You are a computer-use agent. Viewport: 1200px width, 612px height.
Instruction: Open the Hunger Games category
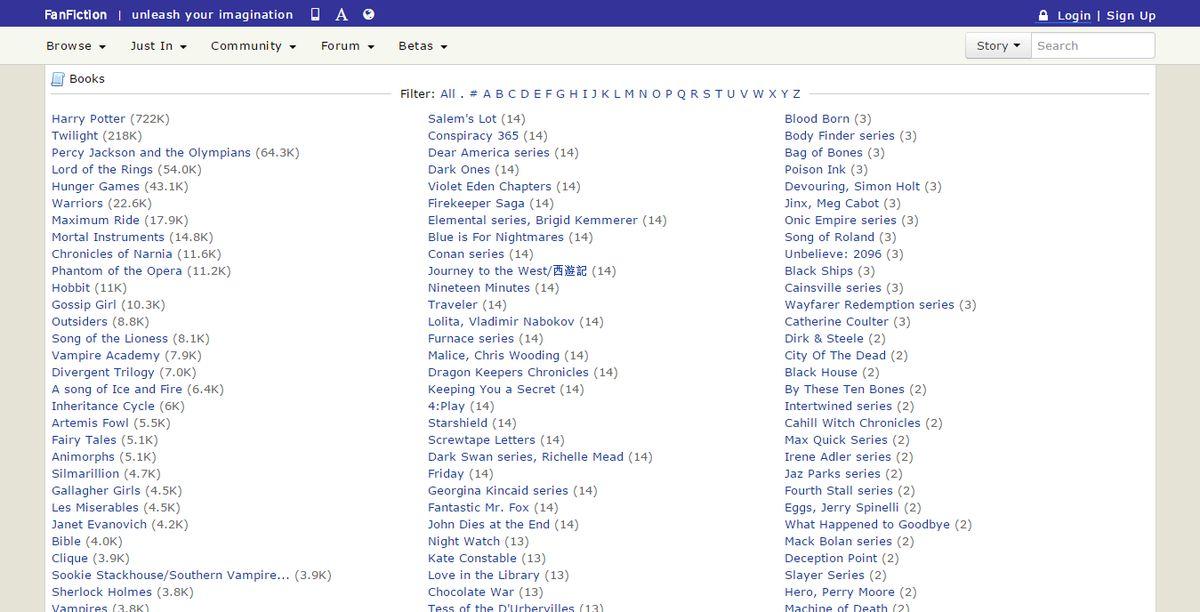[x=96, y=187]
